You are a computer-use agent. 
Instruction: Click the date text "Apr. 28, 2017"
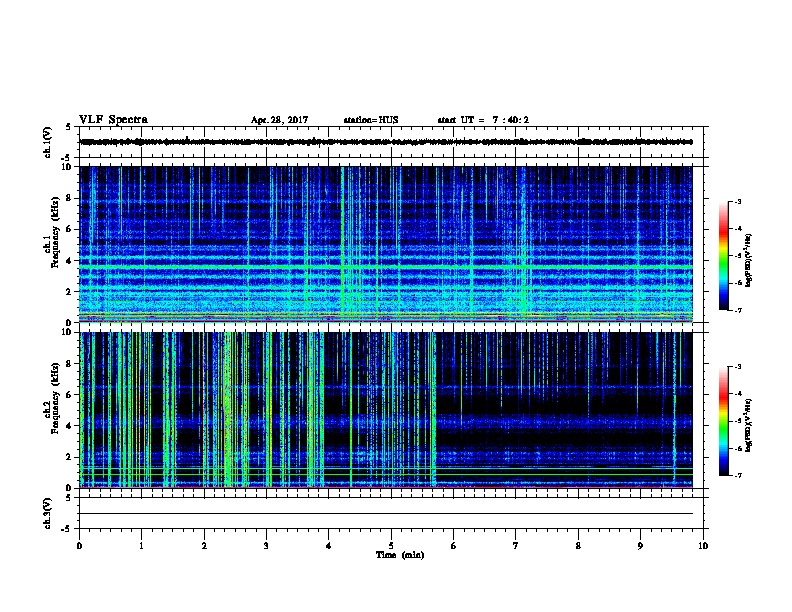click(279, 120)
